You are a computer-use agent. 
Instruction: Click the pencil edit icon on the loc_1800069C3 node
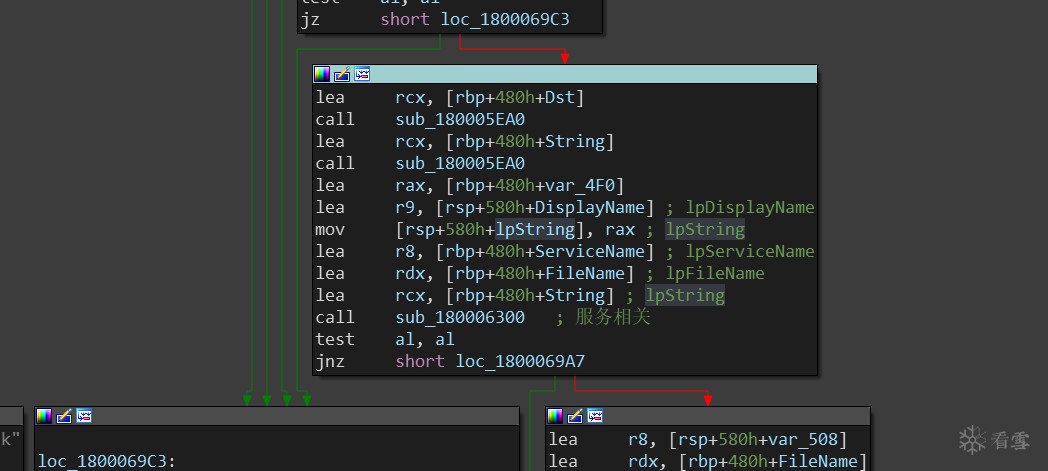(x=64, y=416)
